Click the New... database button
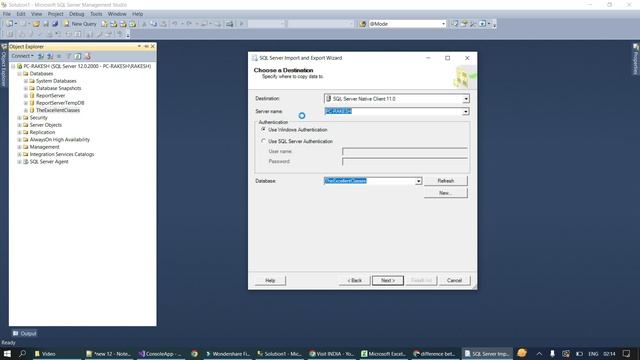 click(445, 193)
